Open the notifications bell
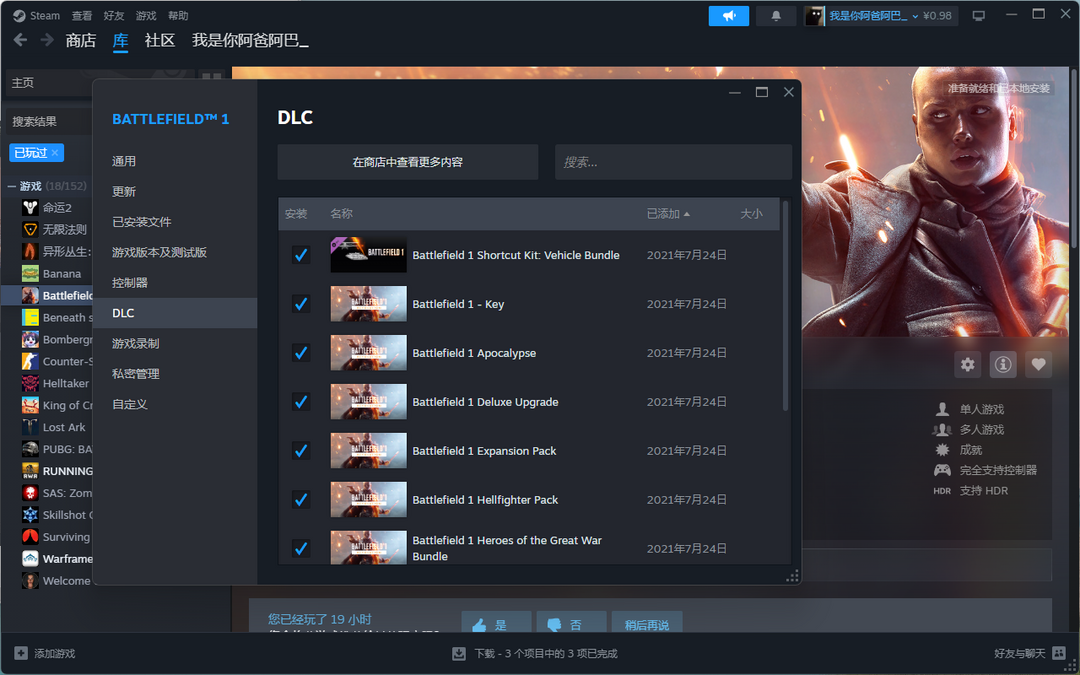This screenshot has width=1080, height=675. (776, 16)
